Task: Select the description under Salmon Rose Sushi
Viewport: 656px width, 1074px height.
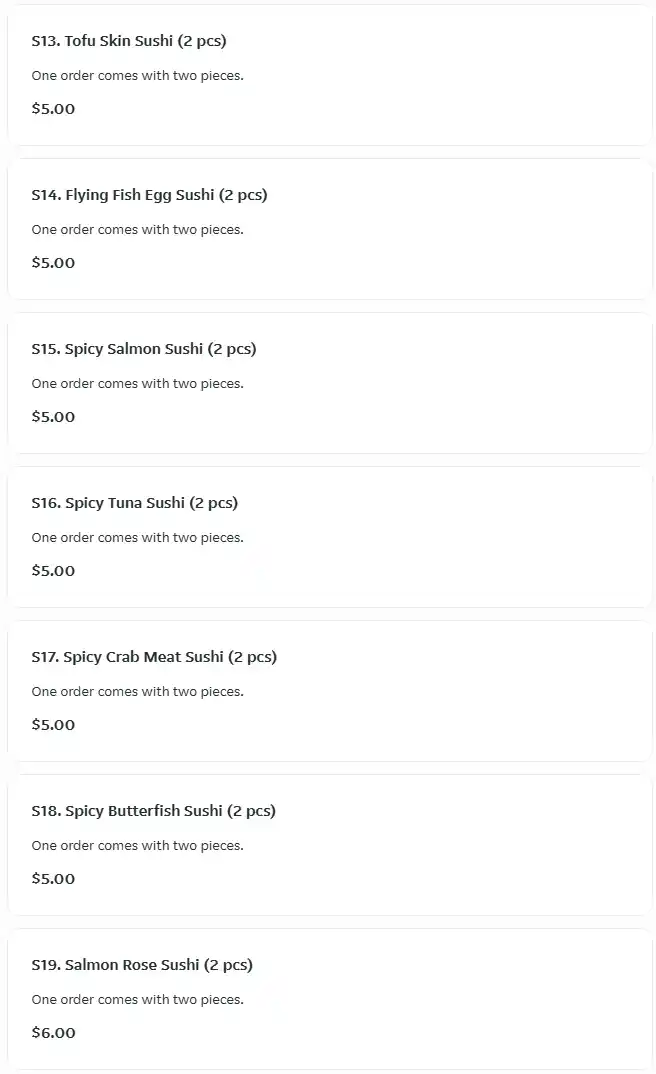Action: (x=137, y=1000)
